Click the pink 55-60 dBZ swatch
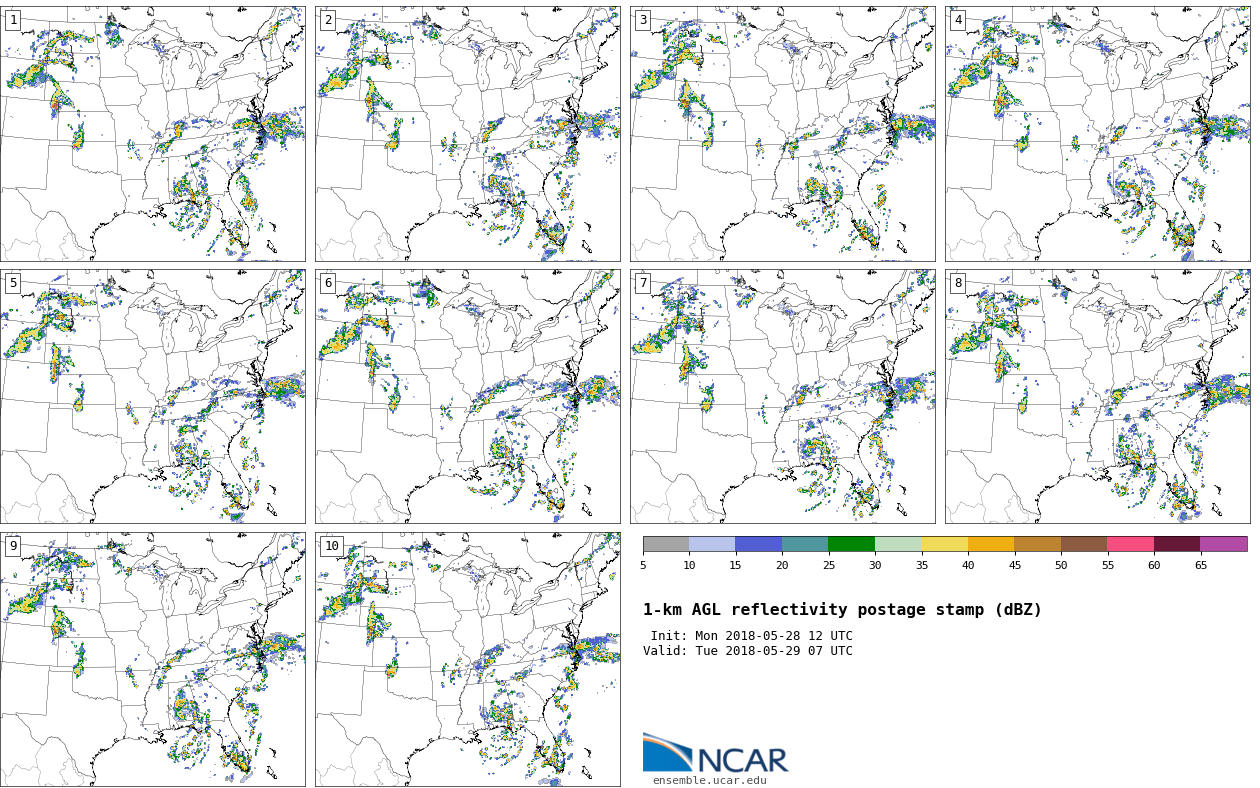1260x788 pixels. (x=1130, y=544)
